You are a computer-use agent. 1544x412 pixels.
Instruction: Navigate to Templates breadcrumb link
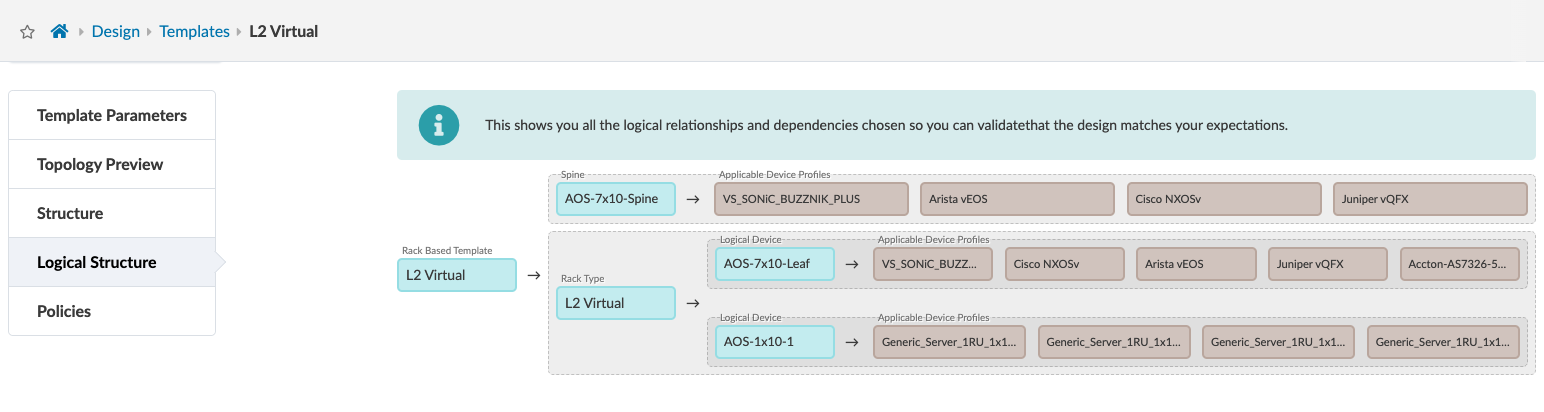coord(194,32)
